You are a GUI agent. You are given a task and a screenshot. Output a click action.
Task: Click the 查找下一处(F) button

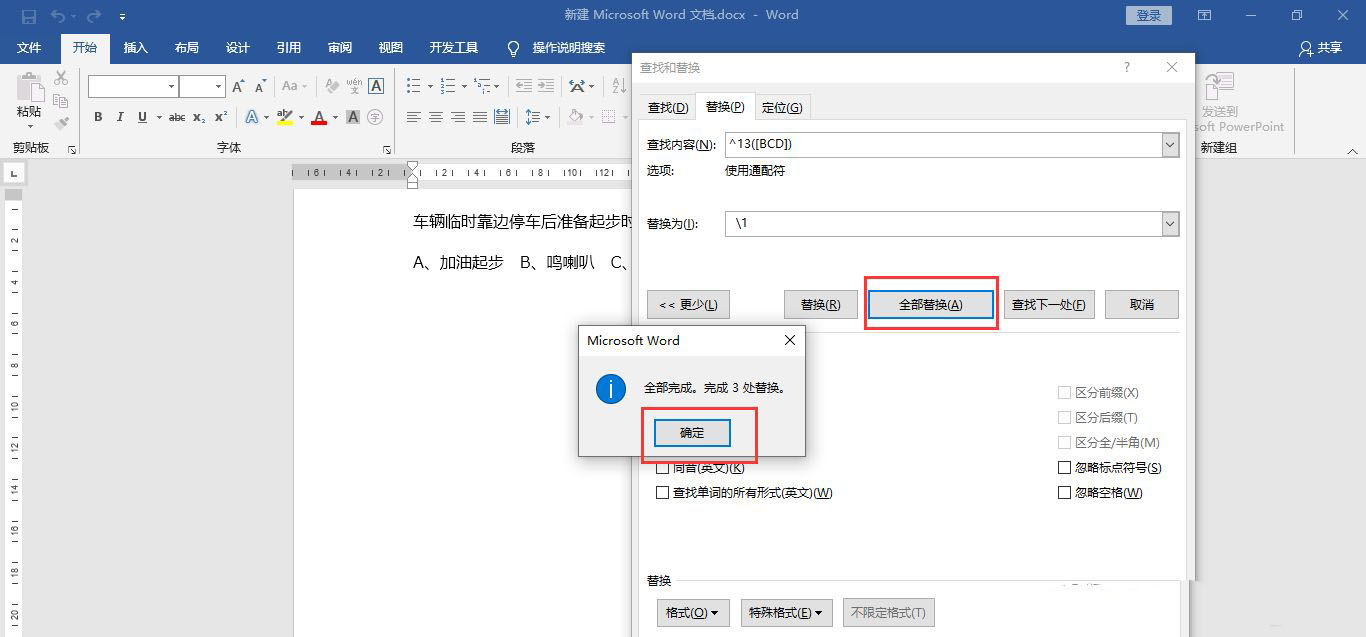coord(1049,304)
